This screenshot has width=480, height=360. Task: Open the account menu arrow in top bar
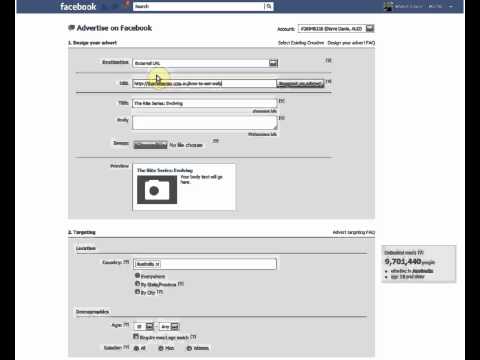(x=451, y=7)
